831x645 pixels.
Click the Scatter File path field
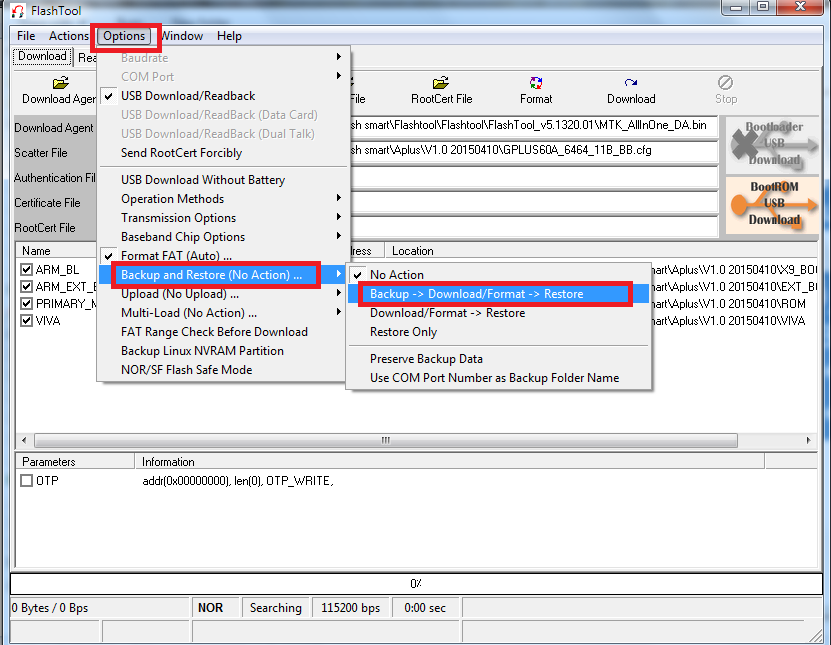click(x=533, y=151)
